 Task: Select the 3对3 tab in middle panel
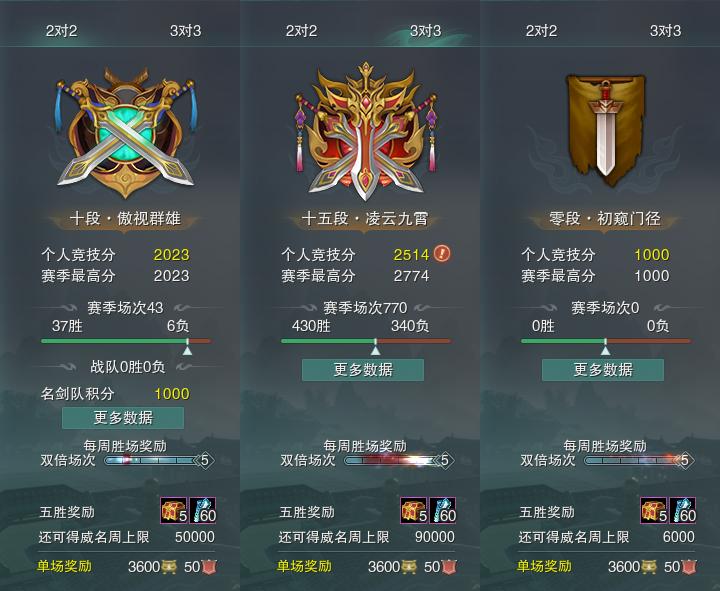pos(425,31)
